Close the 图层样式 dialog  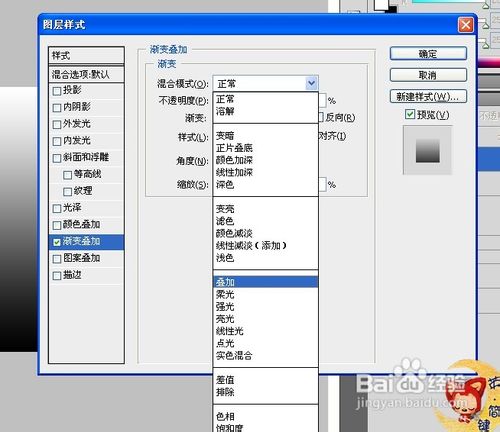coord(466,25)
